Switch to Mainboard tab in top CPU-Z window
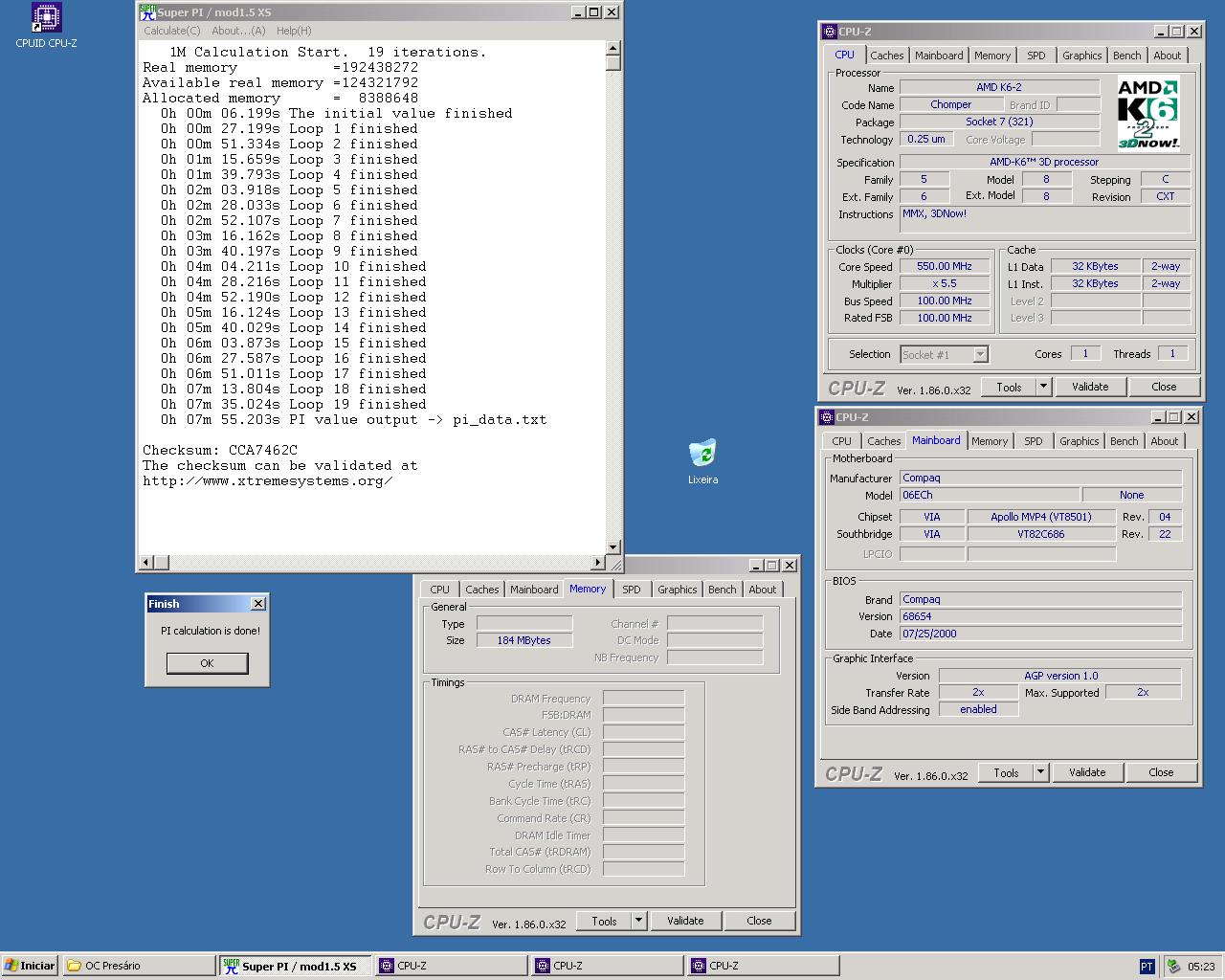 [939, 56]
